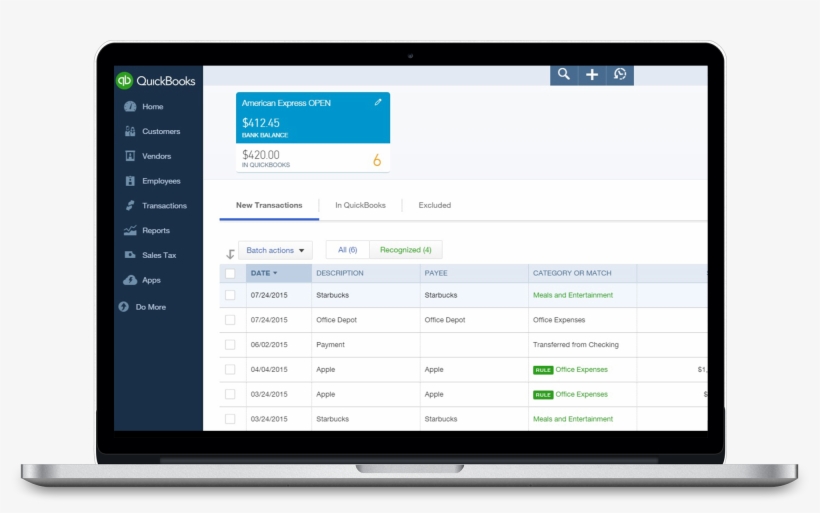Click the Vendors sidebar icon

[130, 156]
